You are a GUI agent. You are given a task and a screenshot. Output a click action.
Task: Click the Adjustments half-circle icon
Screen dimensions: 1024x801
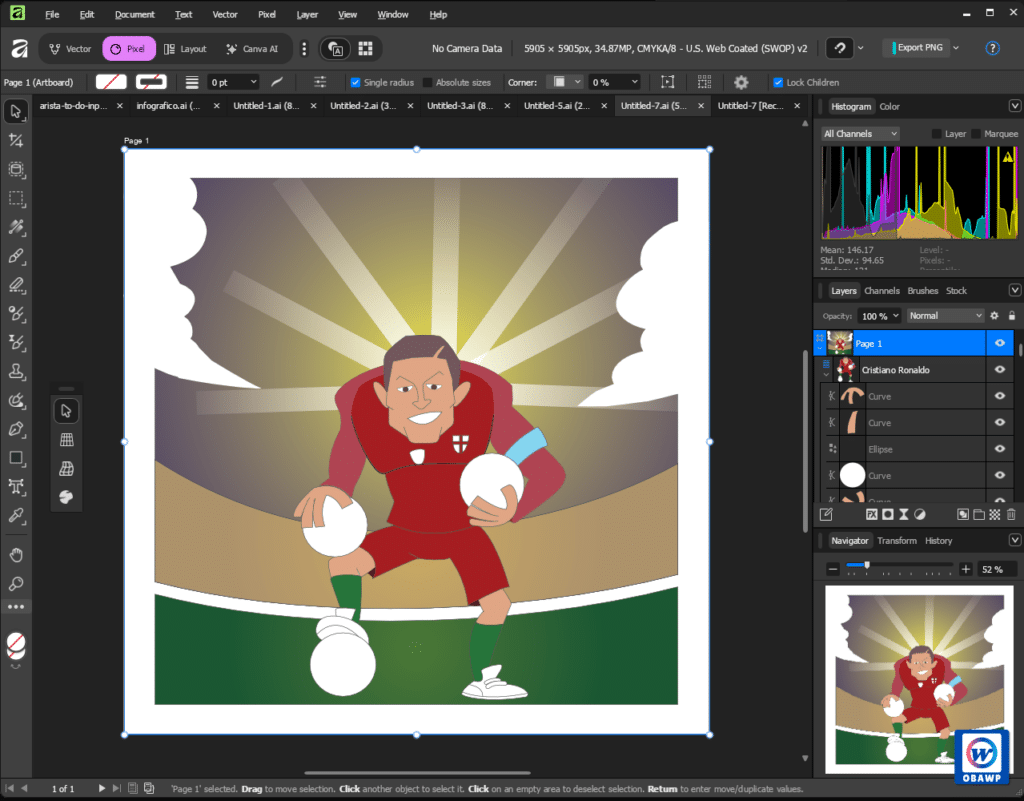click(x=920, y=514)
